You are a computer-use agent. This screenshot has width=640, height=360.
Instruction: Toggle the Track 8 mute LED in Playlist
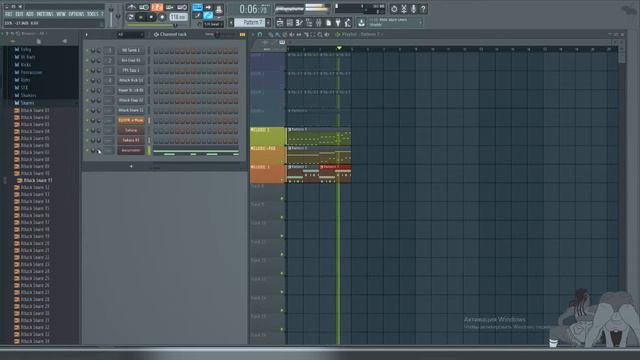tap(282, 199)
